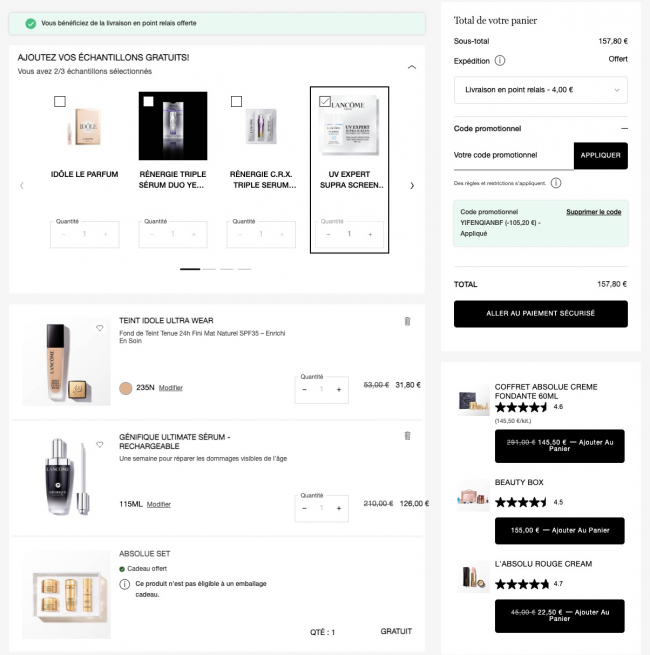650x655 pixels.
Task: Go to next samples with right arrow
Action: pyautogui.click(x=412, y=185)
